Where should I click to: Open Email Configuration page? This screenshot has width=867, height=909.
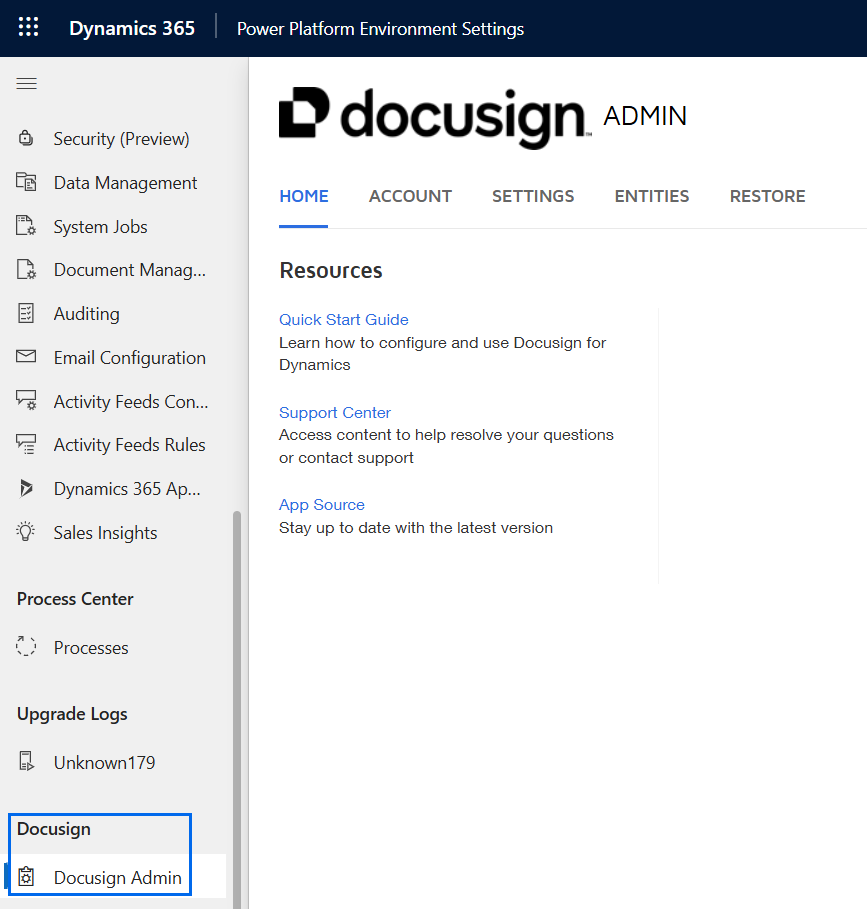pyautogui.click(x=129, y=358)
